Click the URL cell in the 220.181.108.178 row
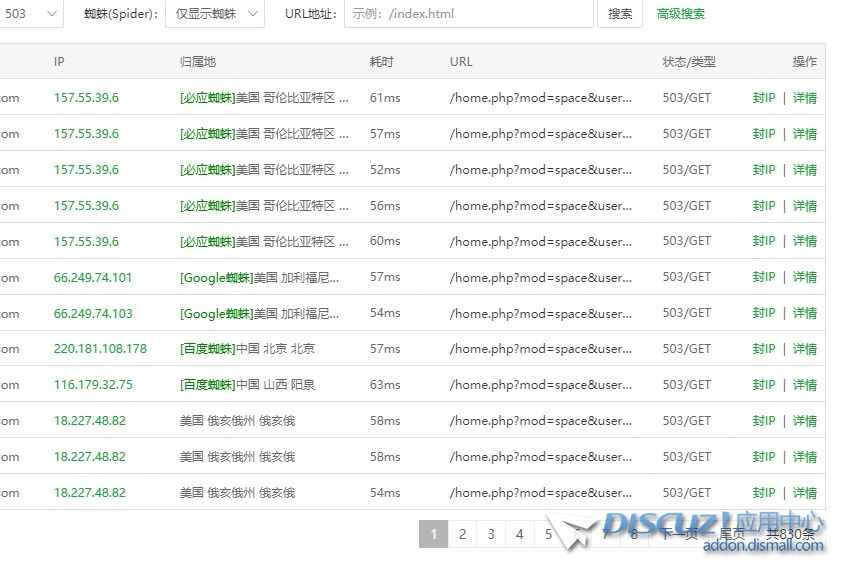The width and height of the screenshot is (842, 571). click(541, 349)
